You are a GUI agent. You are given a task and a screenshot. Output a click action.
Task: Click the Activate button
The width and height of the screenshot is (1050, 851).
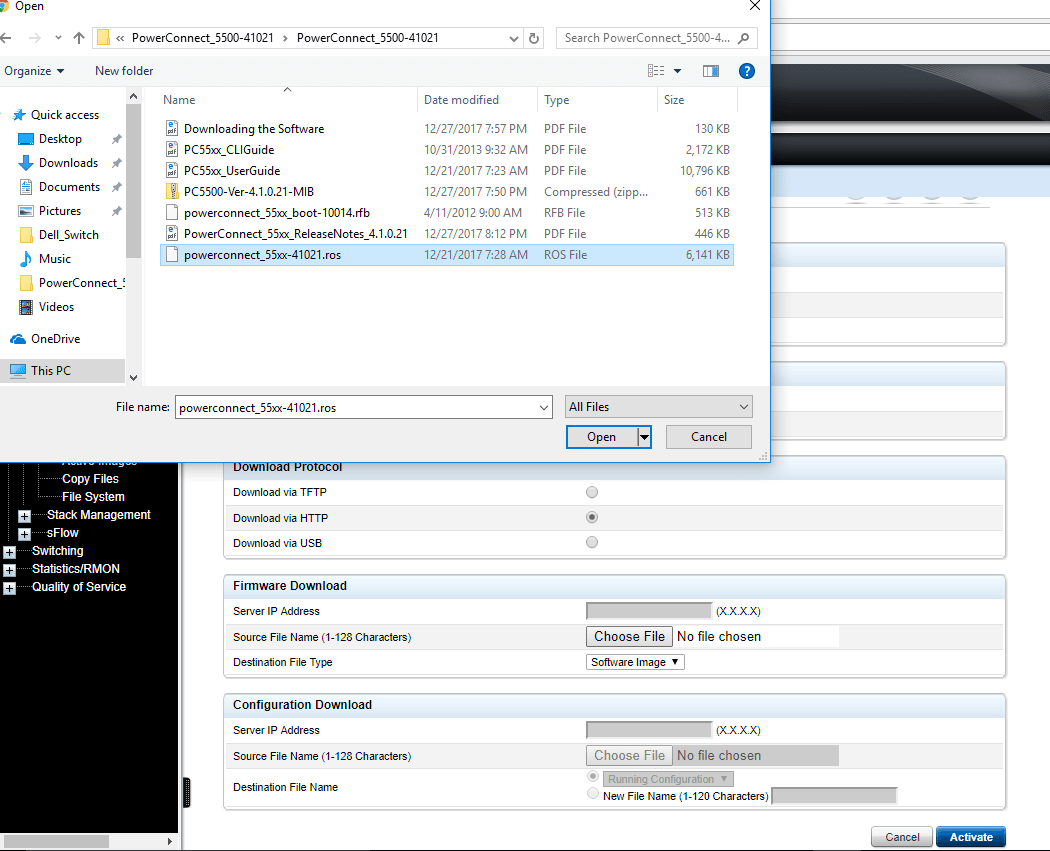970,837
